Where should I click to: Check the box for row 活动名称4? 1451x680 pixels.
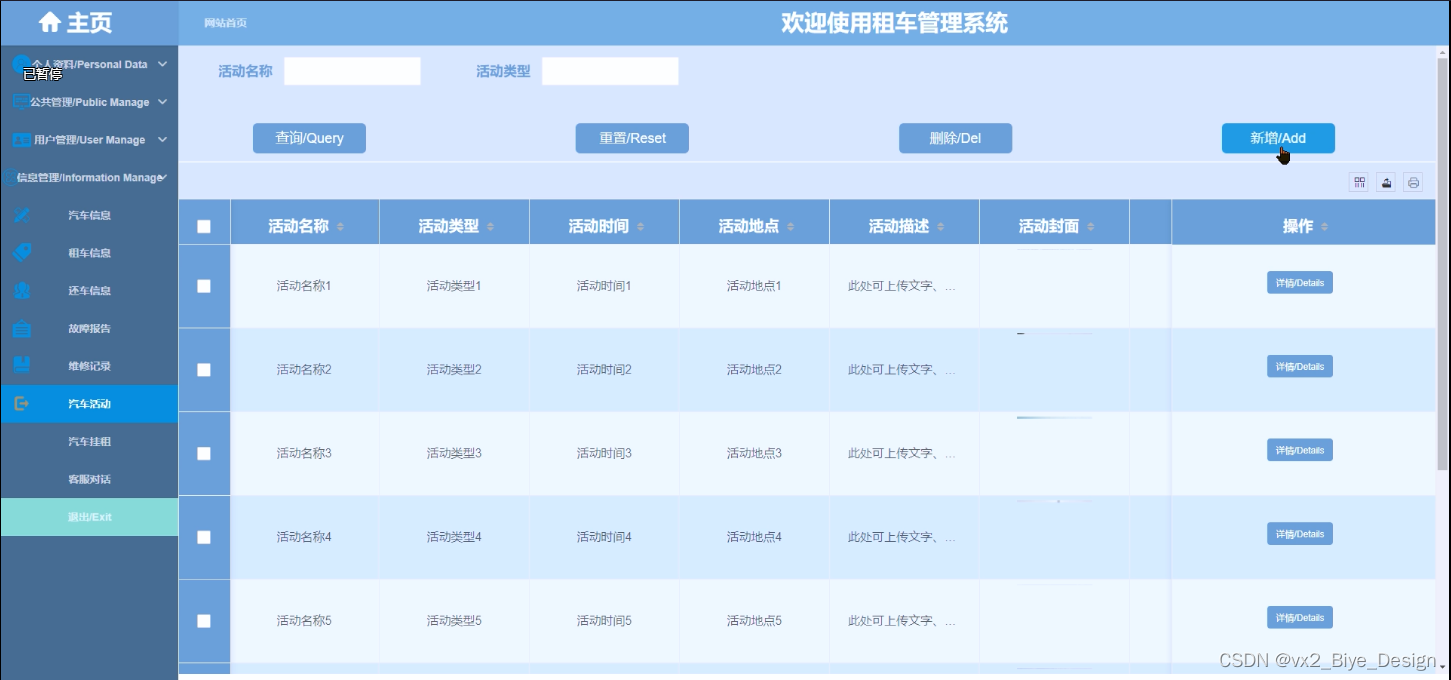(204, 537)
